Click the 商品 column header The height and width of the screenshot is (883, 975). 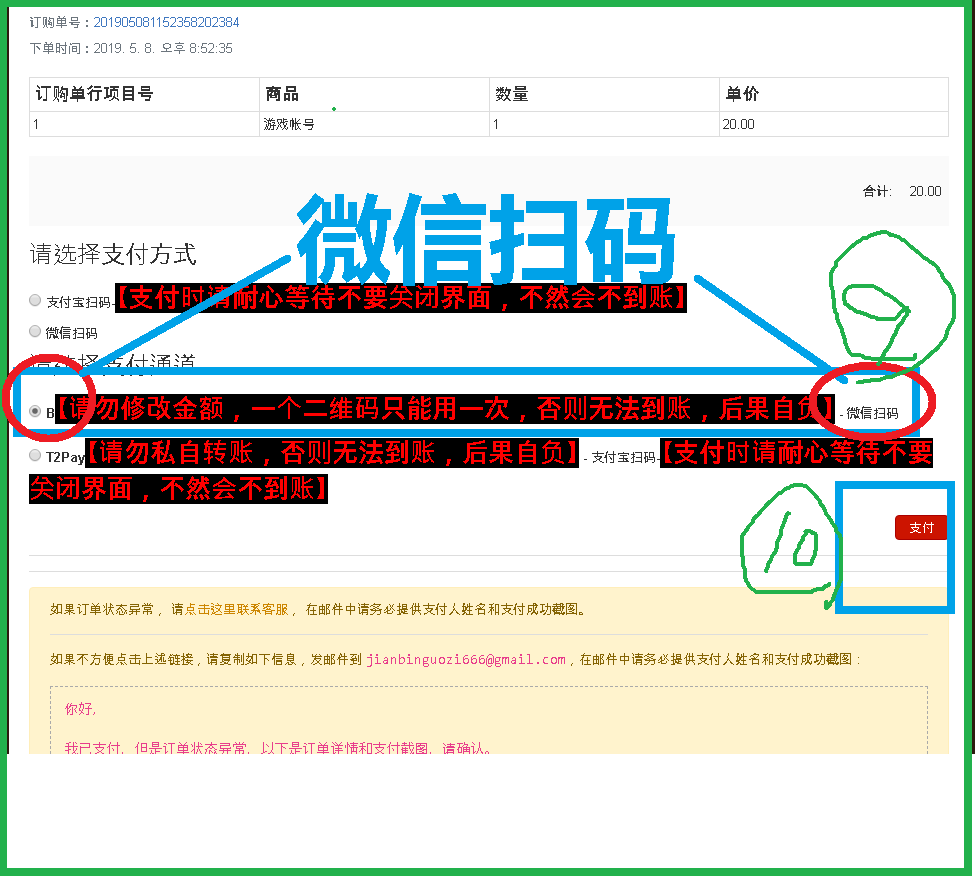(374, 95)
